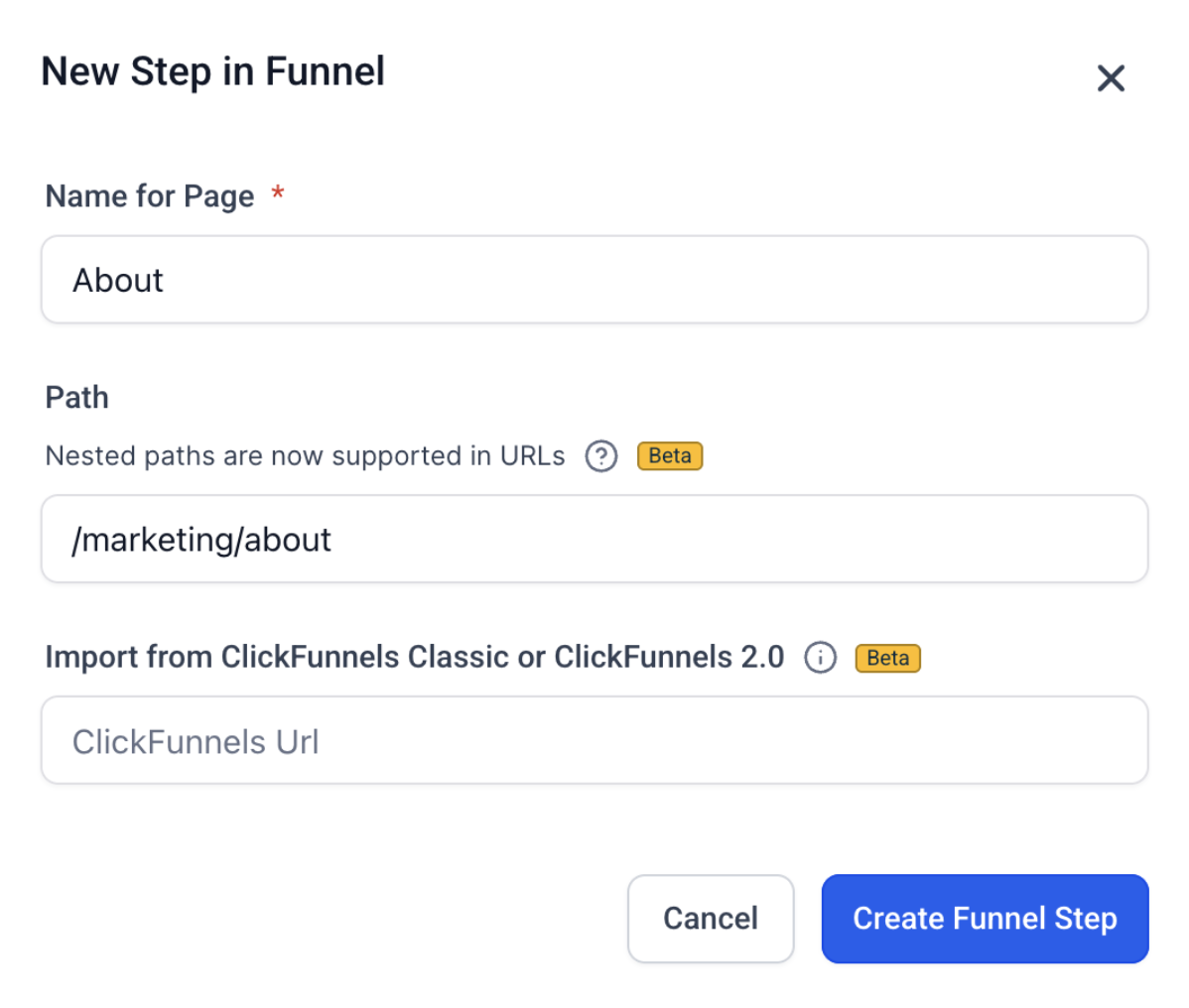Close the New Step in Funnel dialog
The width and height of the screenshot is (1189, 1008).
1111,78
